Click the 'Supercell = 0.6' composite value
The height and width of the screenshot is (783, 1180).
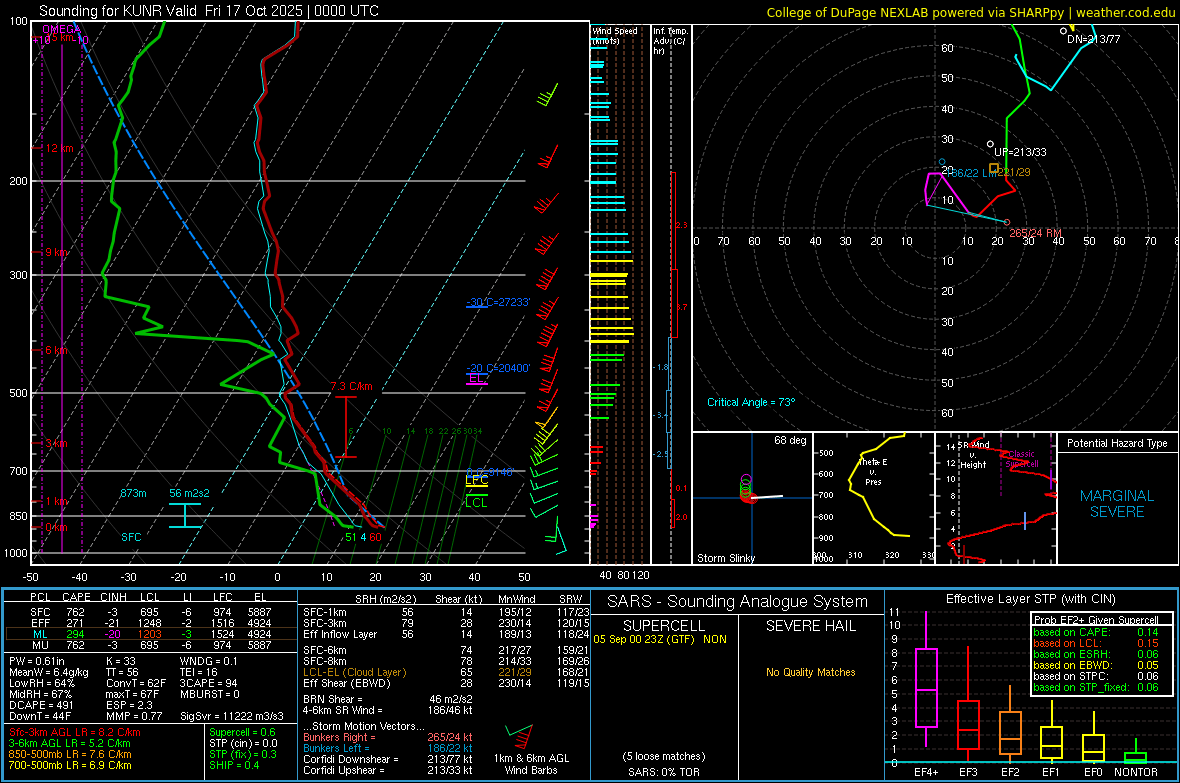(242, 732)
